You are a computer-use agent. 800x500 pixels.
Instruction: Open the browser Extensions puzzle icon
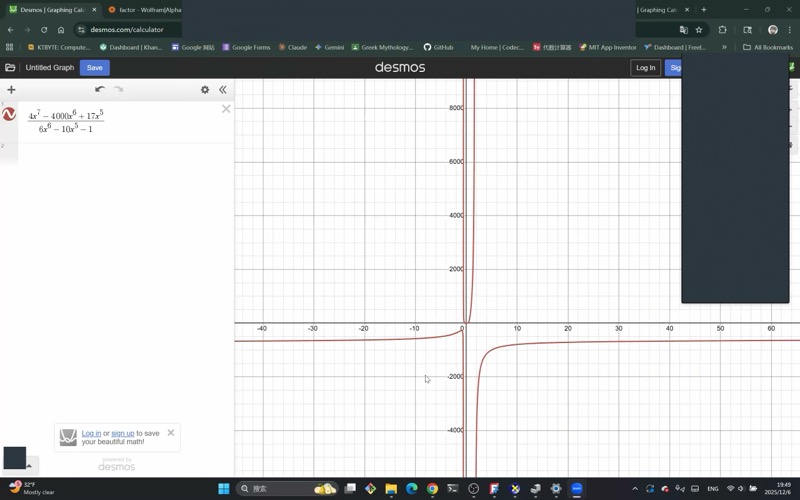[722, 30]
